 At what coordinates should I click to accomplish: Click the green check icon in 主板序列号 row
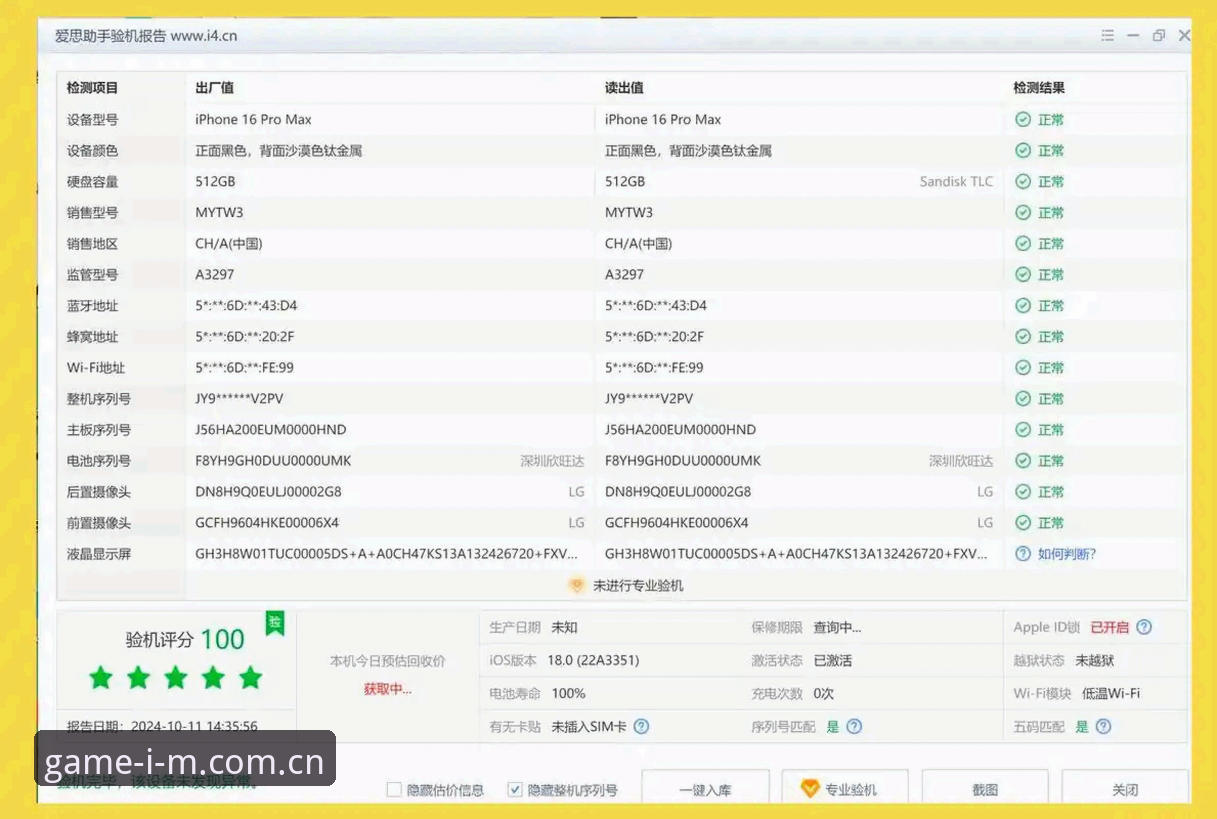[x=1023, y=429]
